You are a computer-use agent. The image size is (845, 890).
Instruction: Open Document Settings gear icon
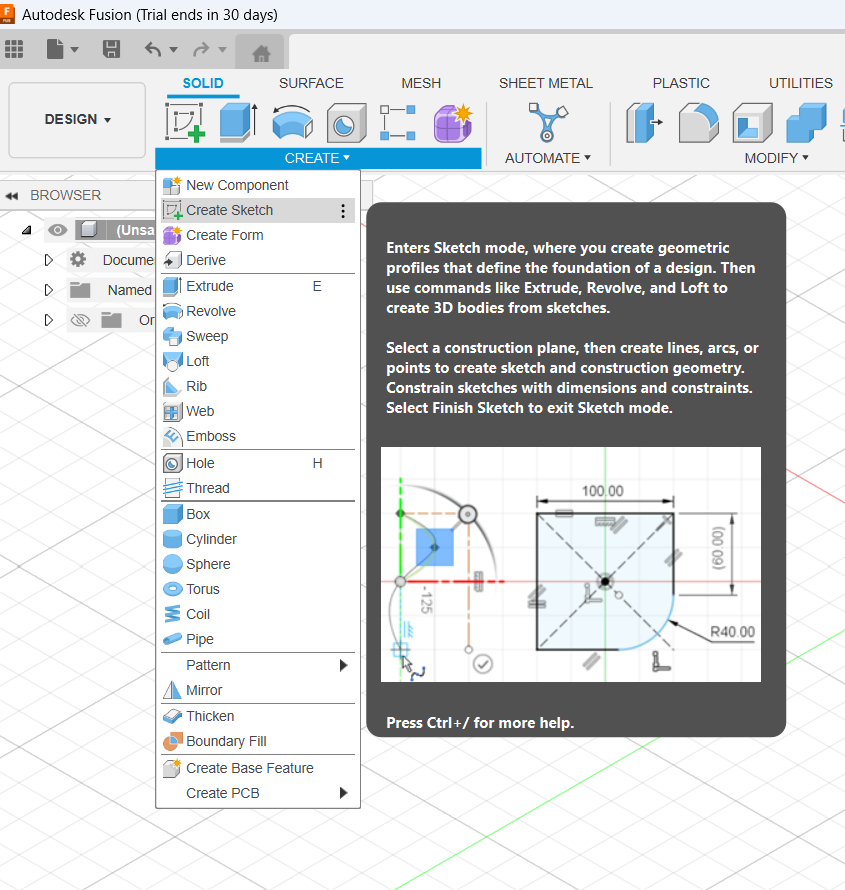pos(78,259)
